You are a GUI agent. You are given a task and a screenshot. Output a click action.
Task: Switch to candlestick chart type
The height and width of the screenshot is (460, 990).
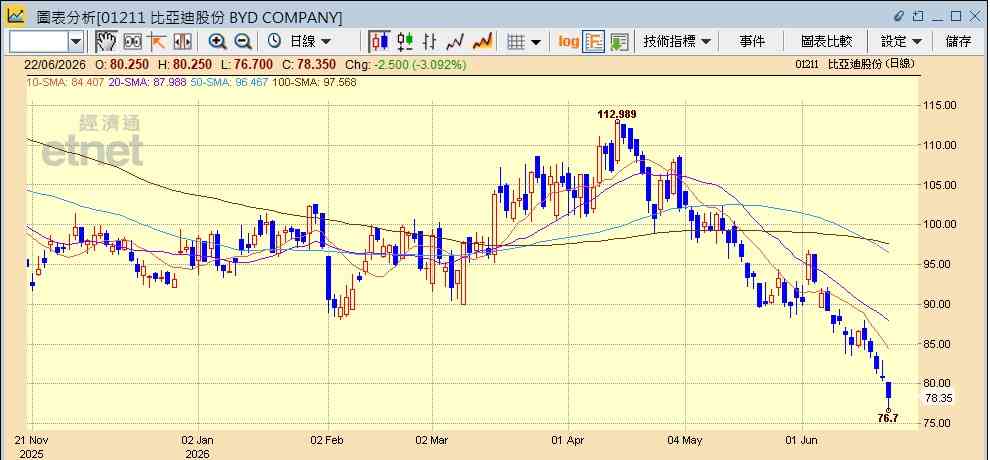[379, 42]
